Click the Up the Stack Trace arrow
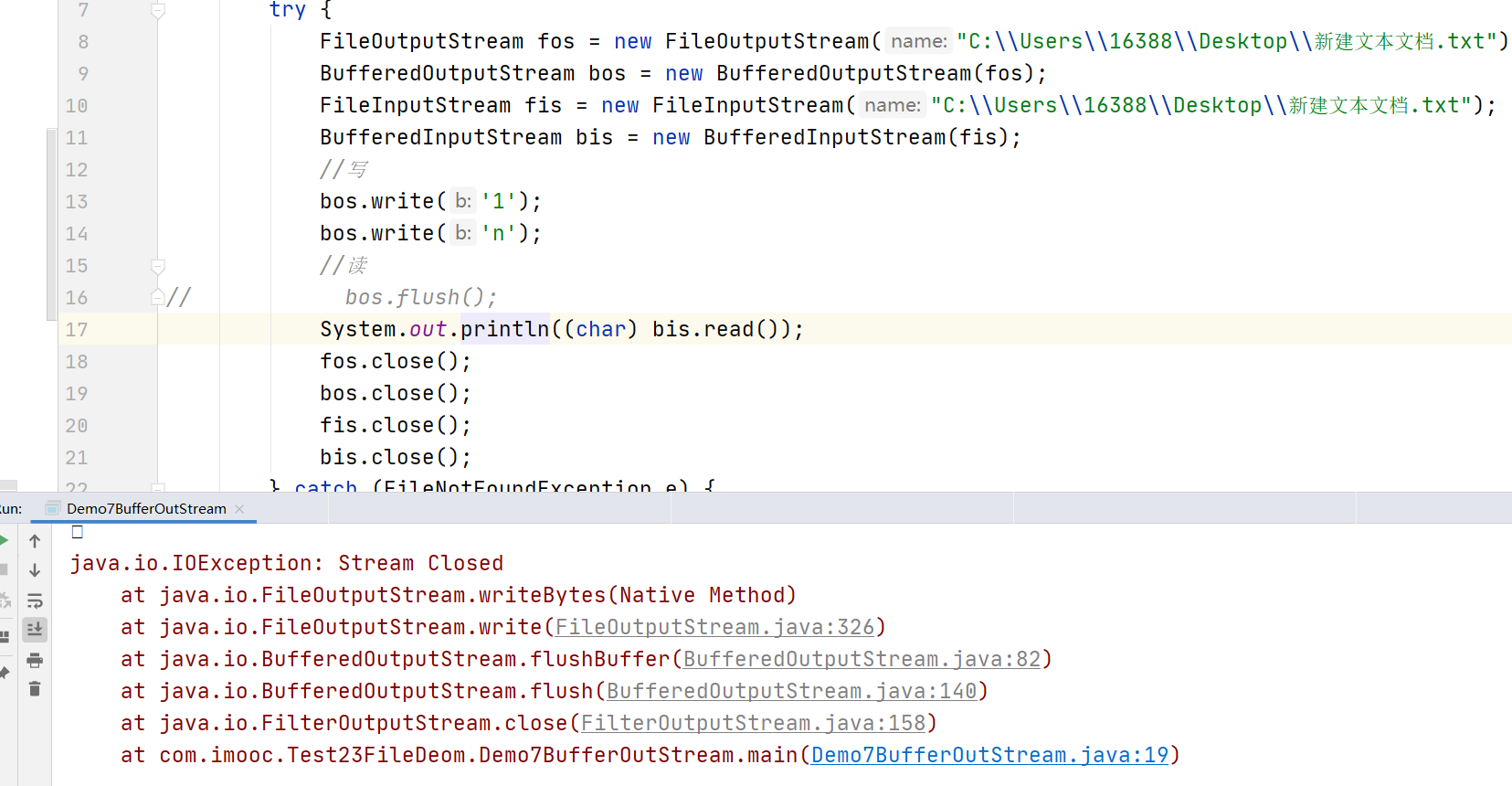Image resolution: width=1512 pixels, height=786 pixels. pos(35,541)
